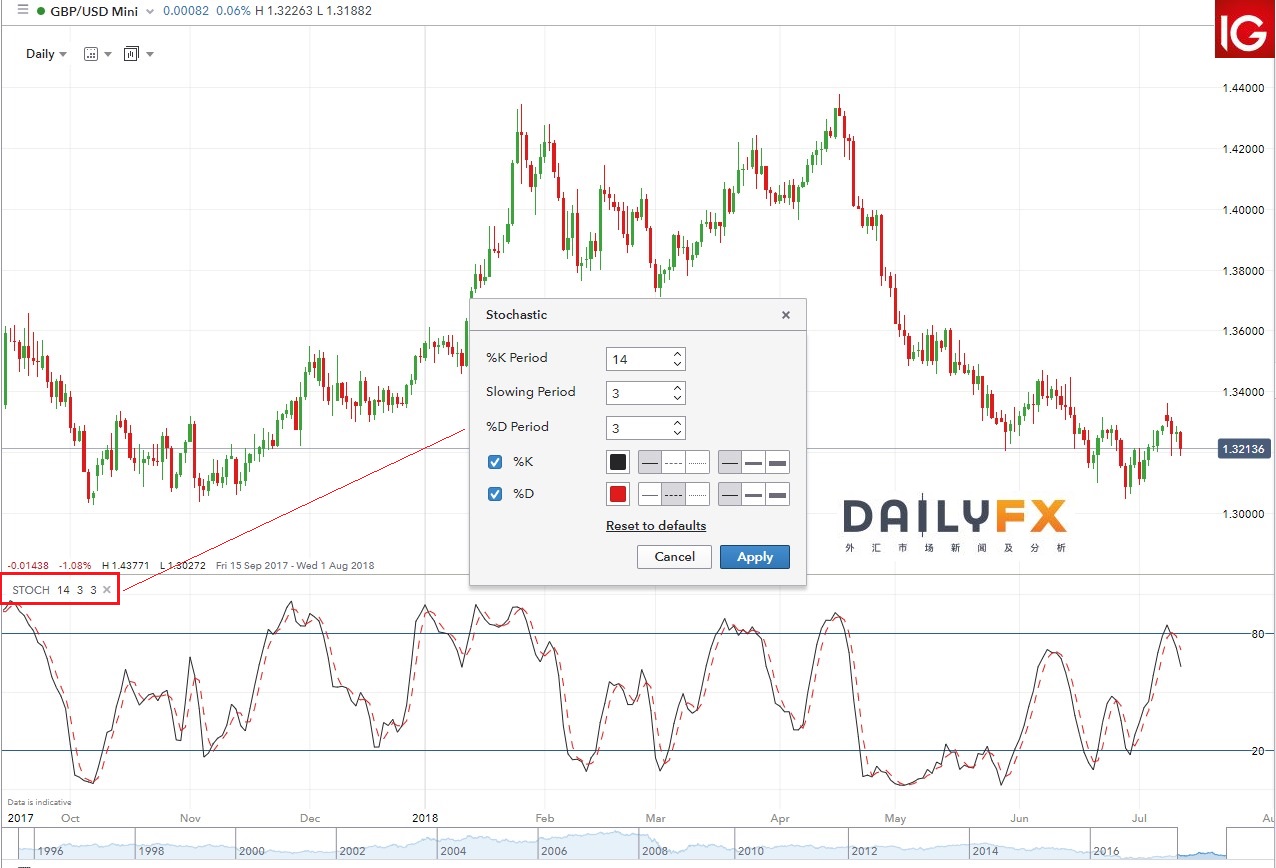Select dashed line style for %K
The height and width of the screenshot is (868, 1276).
pyautogui.click(x=673, y=462)
